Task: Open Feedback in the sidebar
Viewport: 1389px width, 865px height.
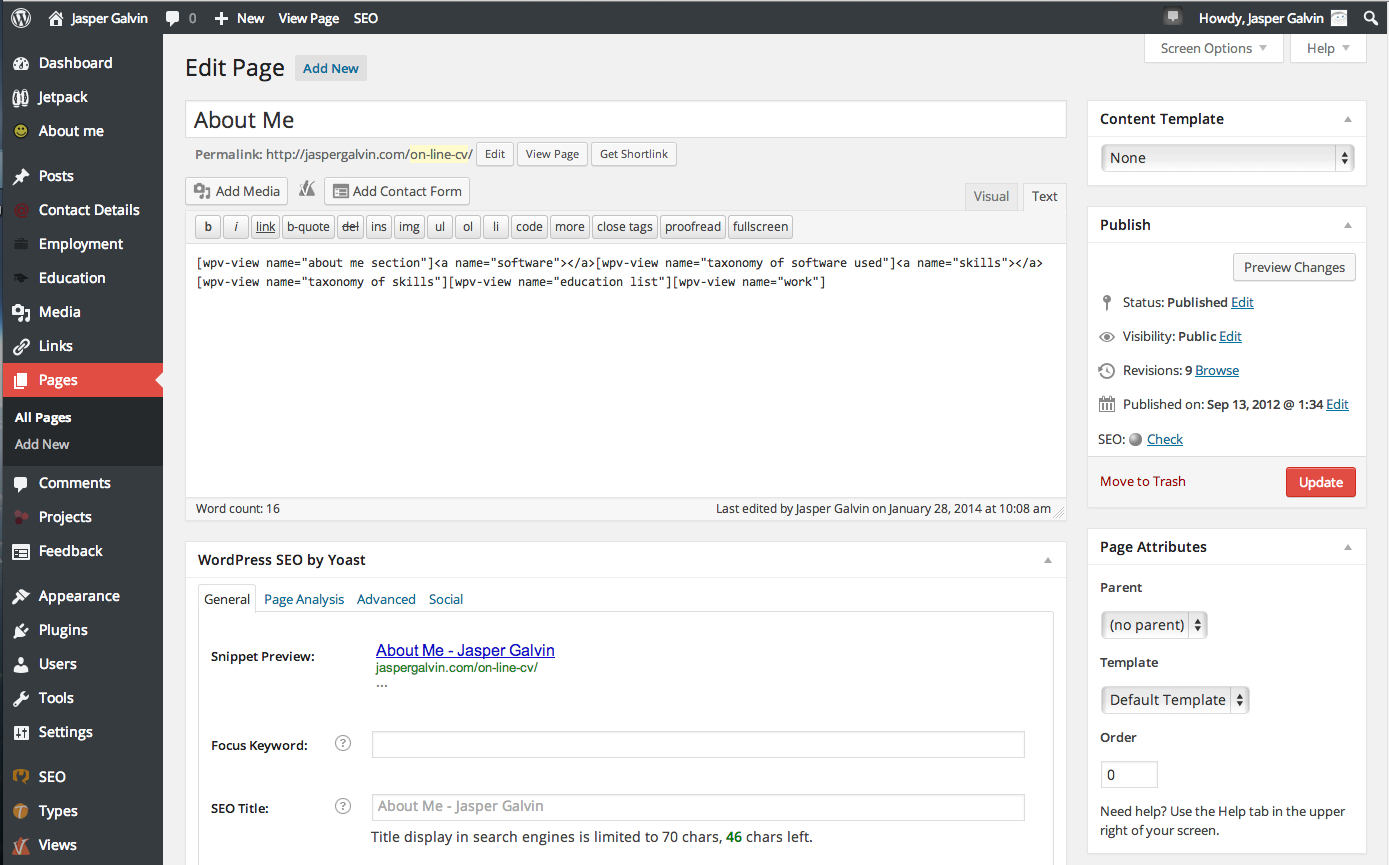Action: (70, 551)
